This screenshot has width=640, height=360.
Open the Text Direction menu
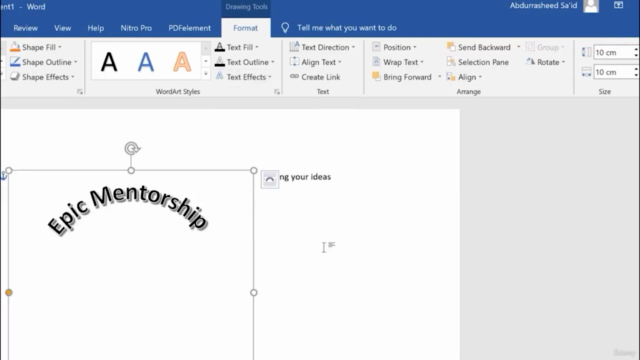coord(322,47)
